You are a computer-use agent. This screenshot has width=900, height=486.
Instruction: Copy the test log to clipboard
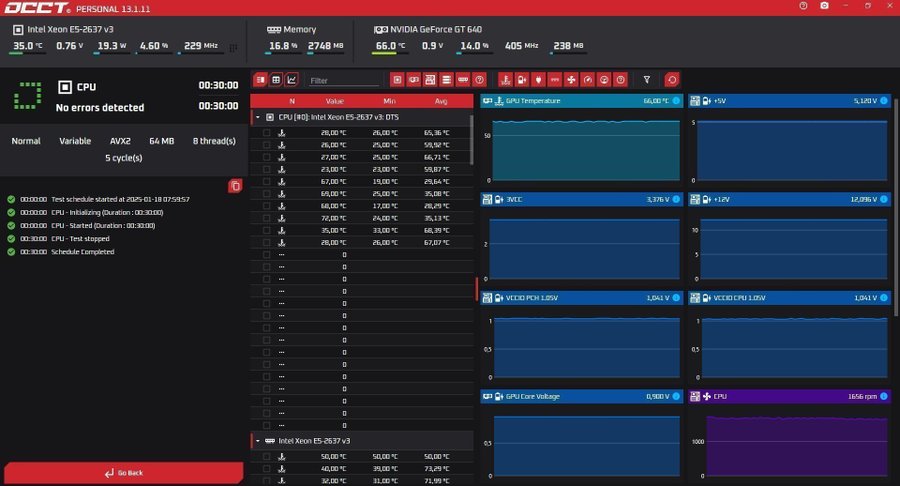pyautogui.click(x=235, y=186)
